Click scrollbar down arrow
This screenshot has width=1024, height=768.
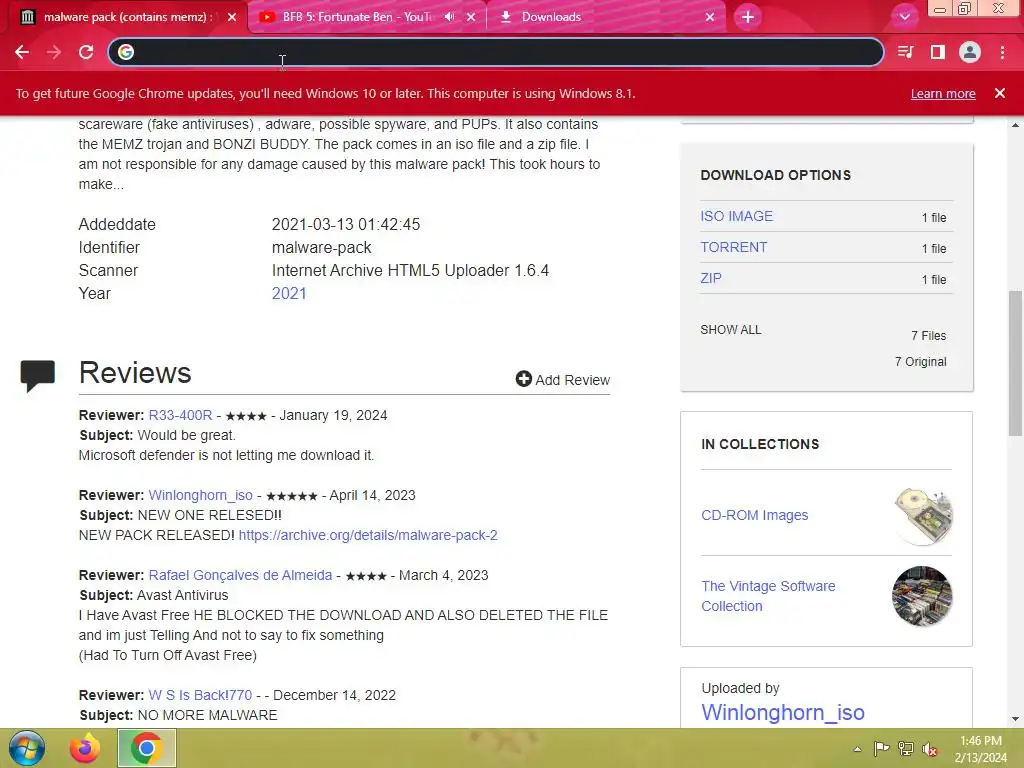click(x=1015, y=719)
